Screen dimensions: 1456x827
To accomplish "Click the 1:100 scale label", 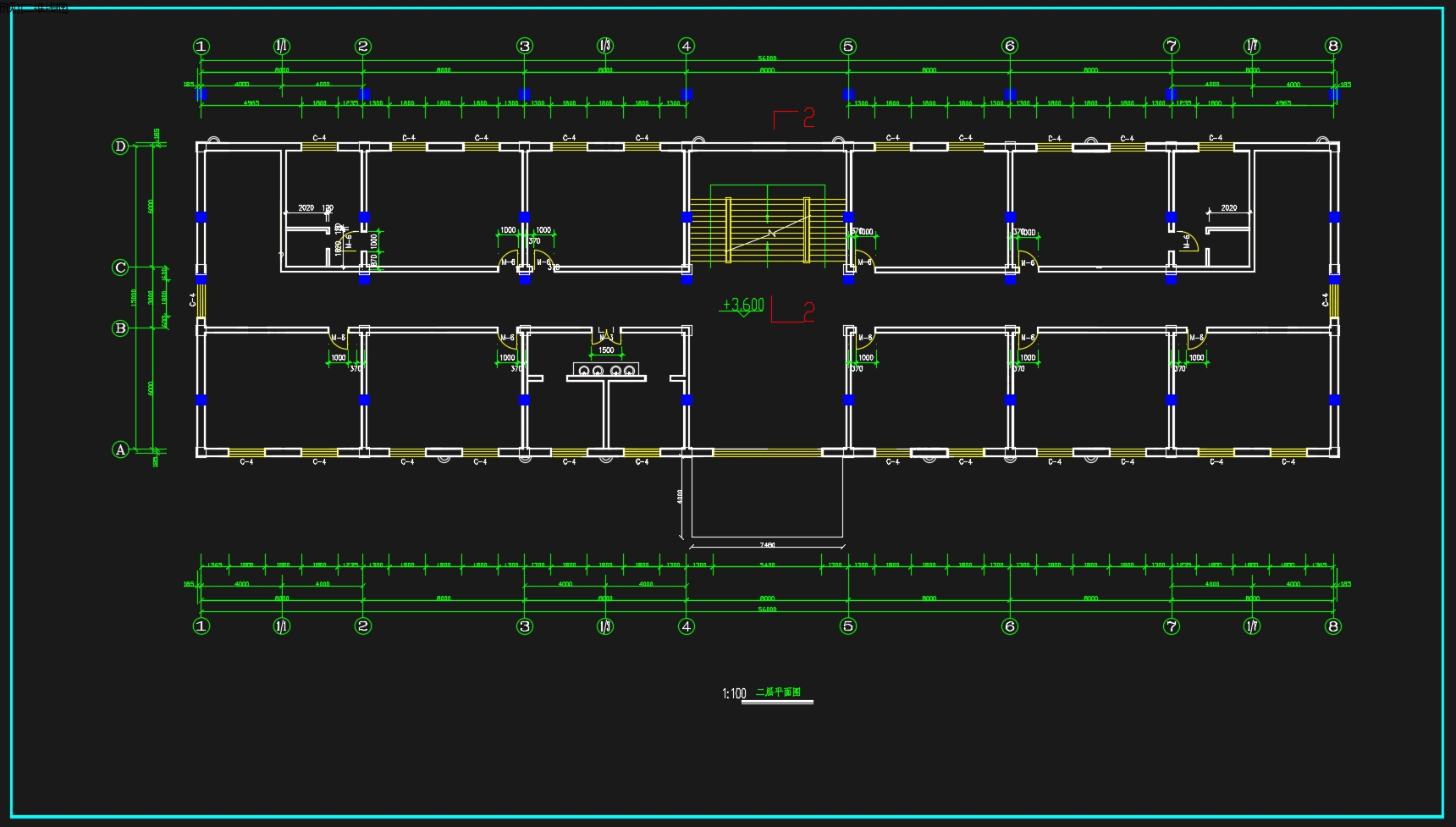I will point(734,694).
